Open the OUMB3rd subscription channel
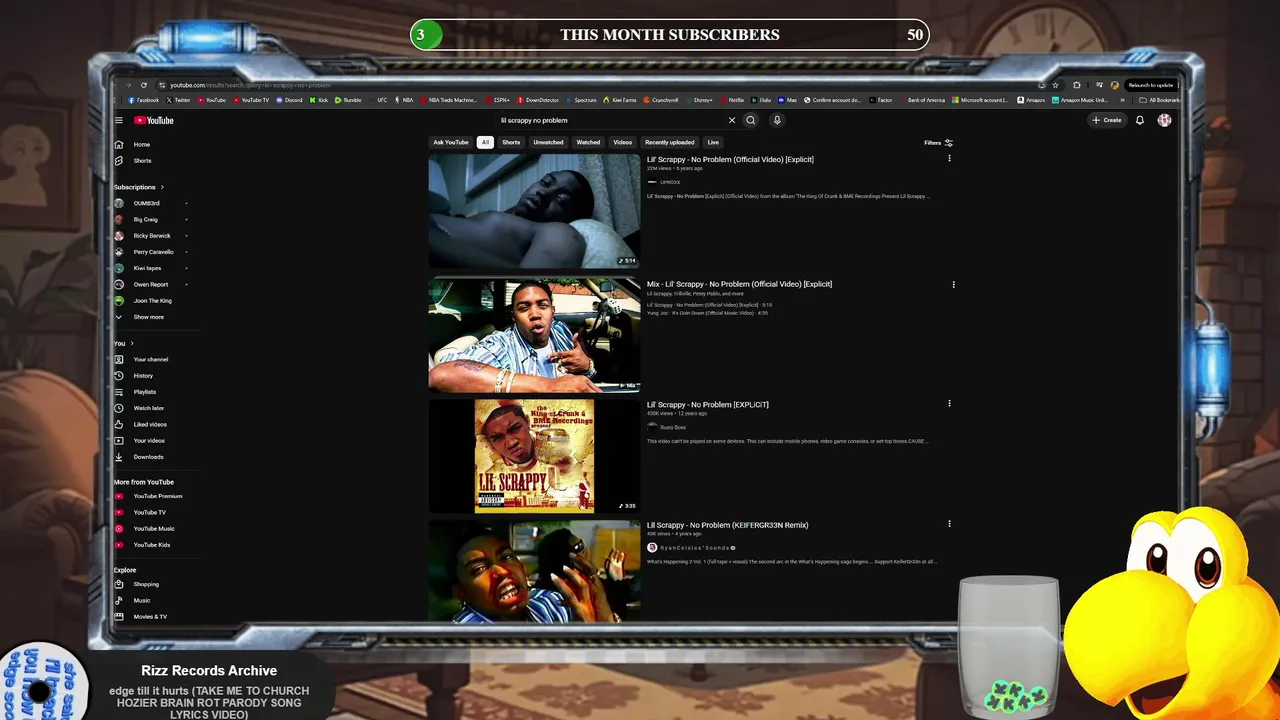The image size is (1280, 720). pos(146,203)
